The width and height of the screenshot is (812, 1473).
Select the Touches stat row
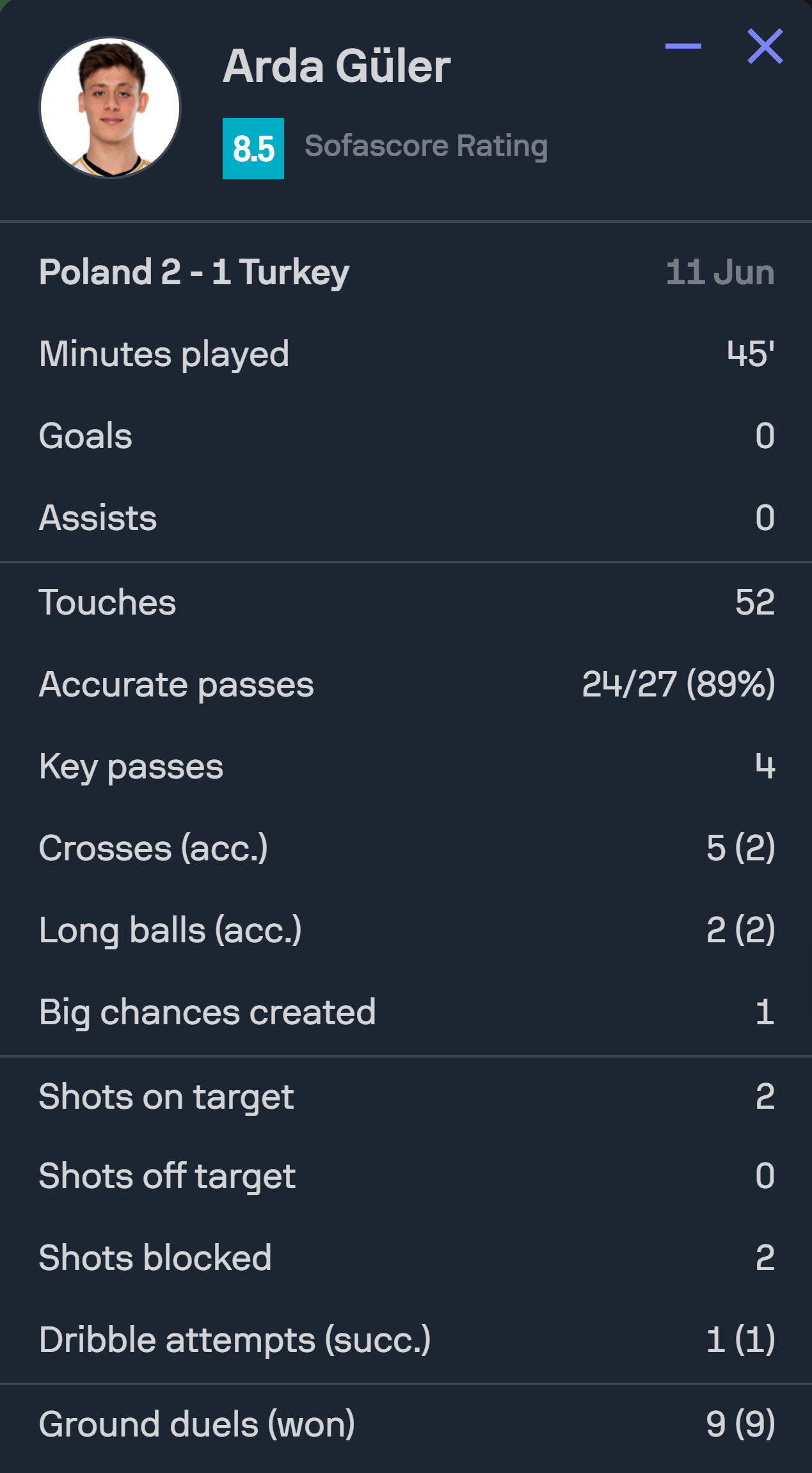click(406, 602)
